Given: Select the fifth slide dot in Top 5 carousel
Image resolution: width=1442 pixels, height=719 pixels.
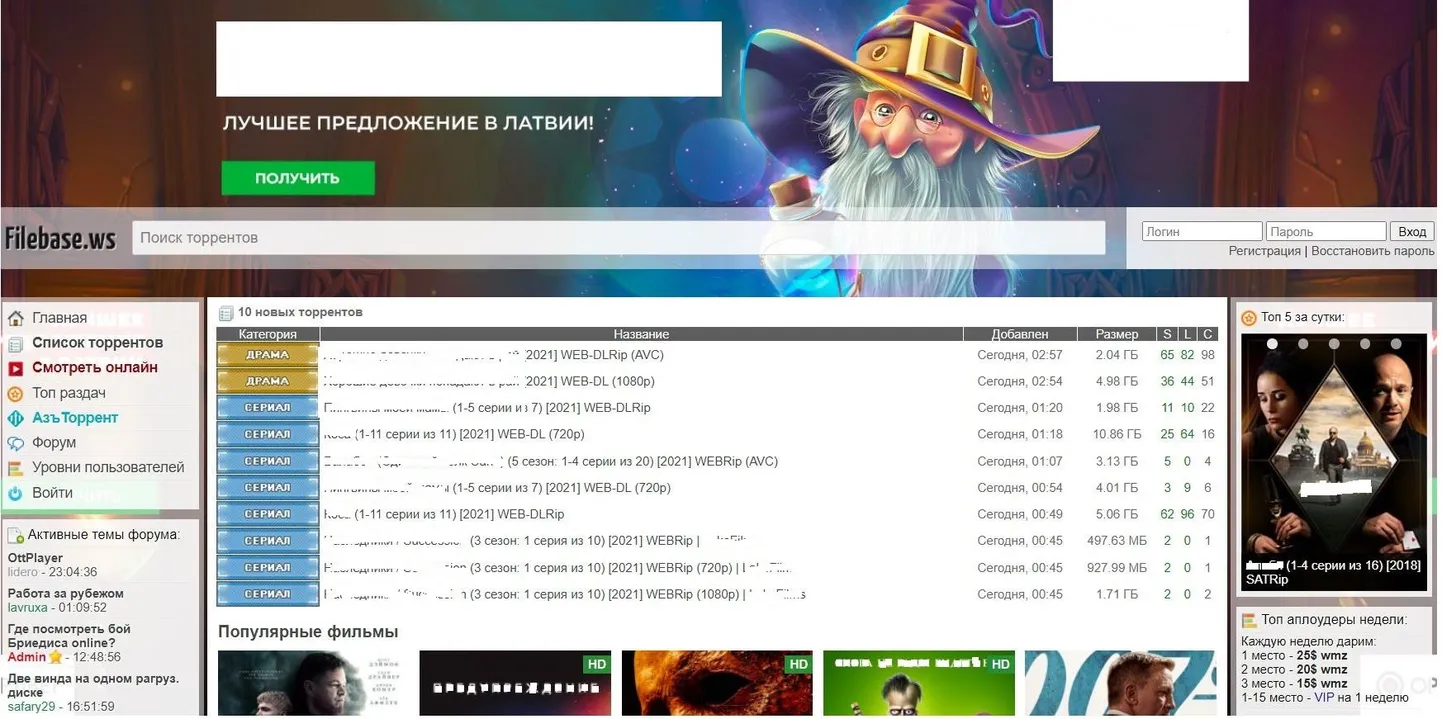Looking at the screenshot, I should (1395, 344).
